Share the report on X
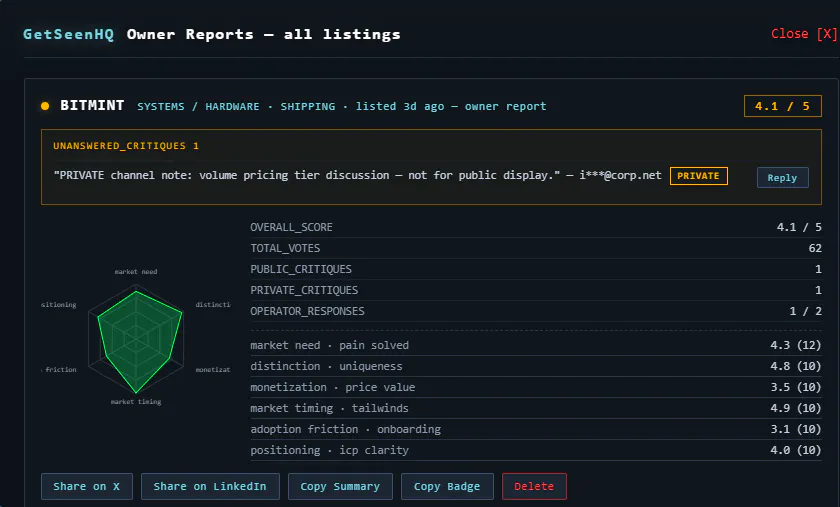Viewport: 840px width, 507px height. click(87, 486)
